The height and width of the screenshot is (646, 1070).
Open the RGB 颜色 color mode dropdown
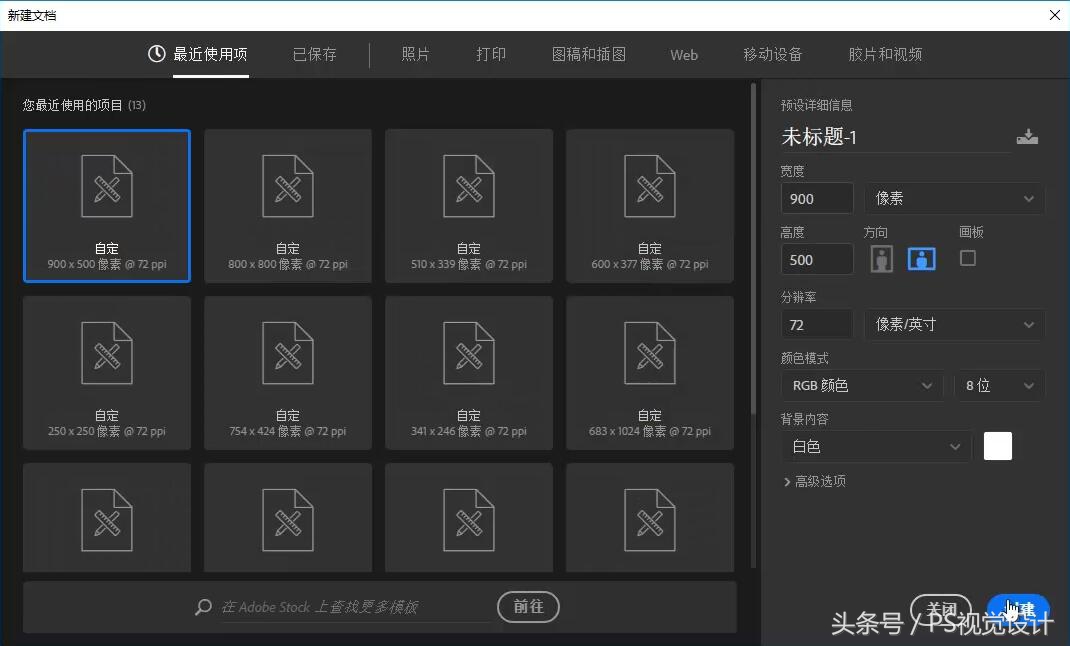click(860, 385)
